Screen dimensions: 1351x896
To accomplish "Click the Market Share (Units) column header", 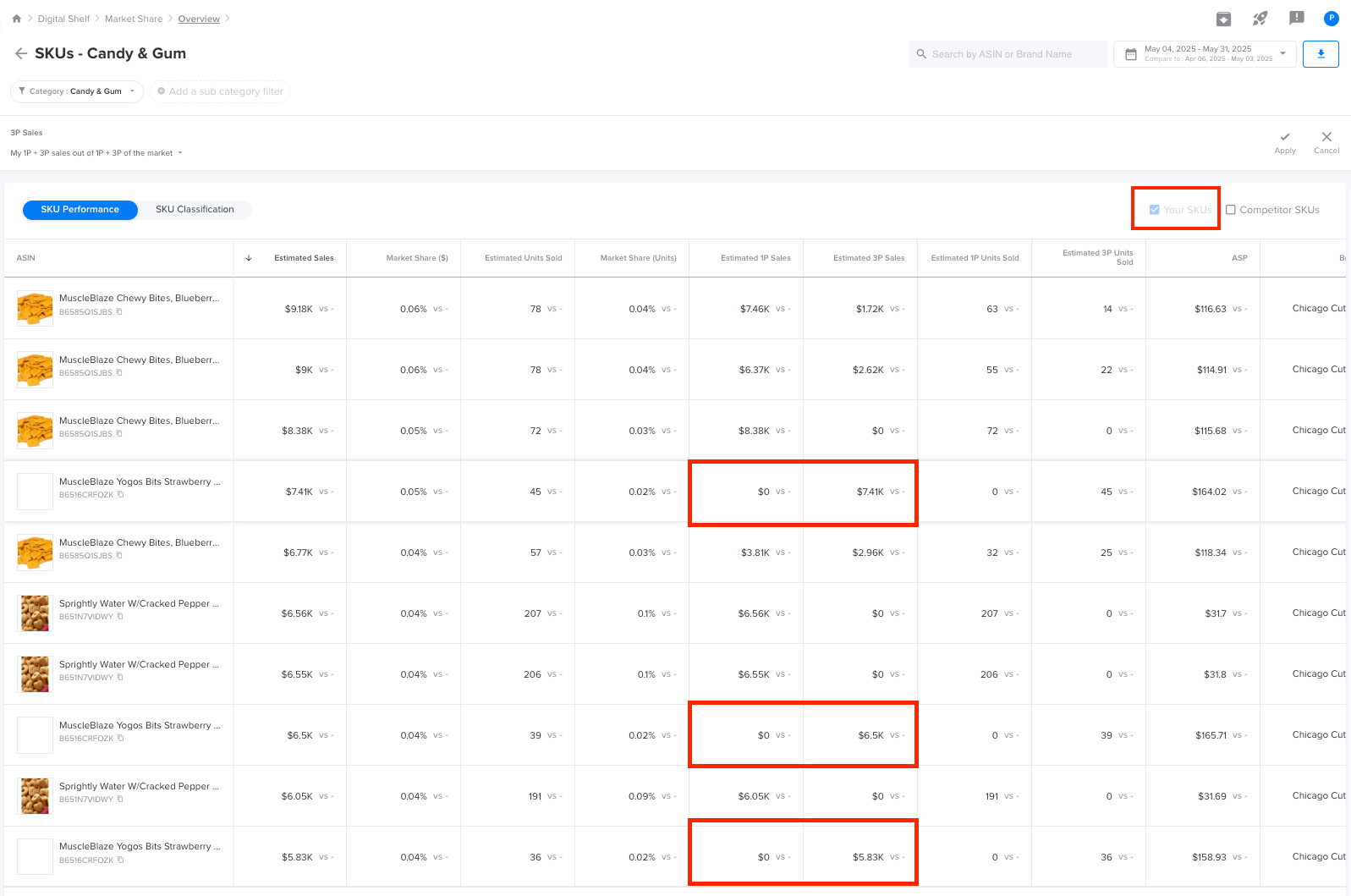I will pos(638,258).
